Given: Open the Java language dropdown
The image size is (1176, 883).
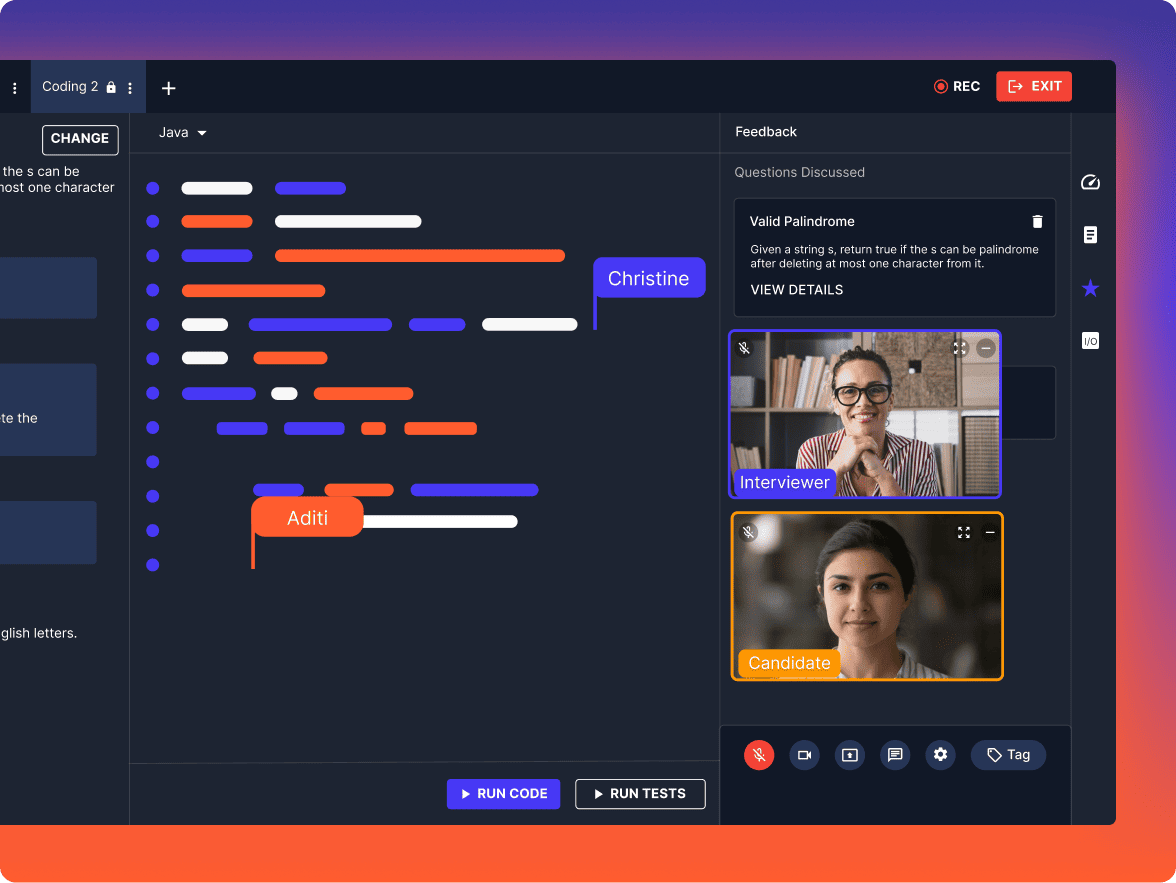Looking at the screenshot, I should click(182, 132).
